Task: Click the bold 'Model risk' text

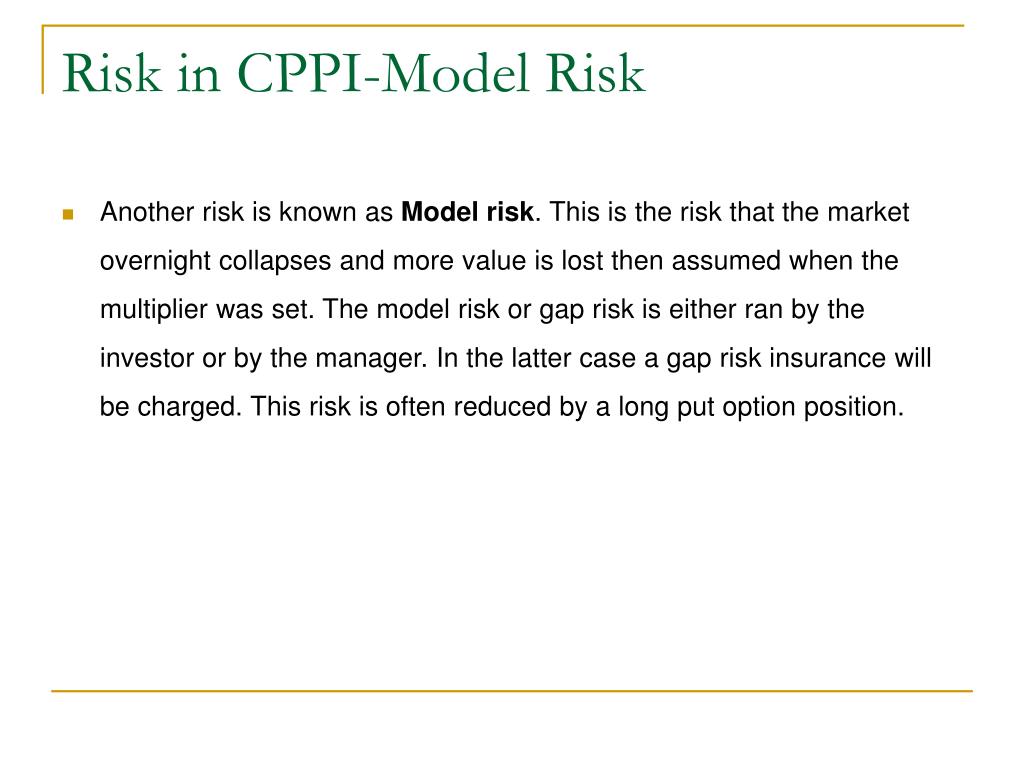Action: [467, 212]
